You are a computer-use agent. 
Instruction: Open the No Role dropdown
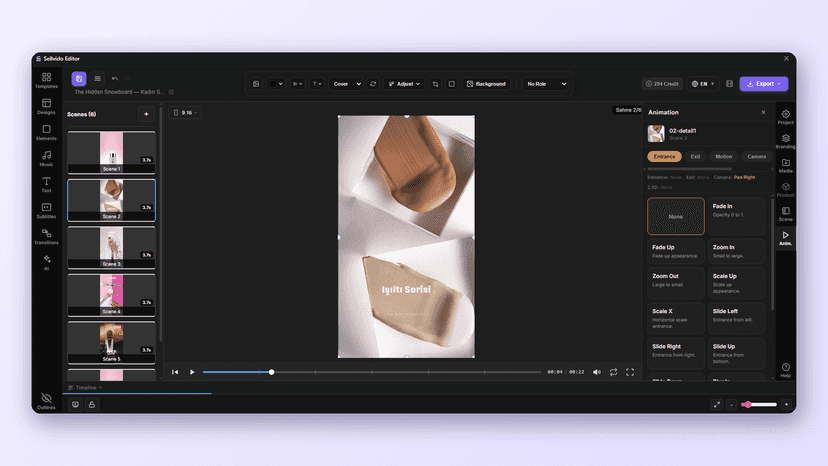click(545, 84)
